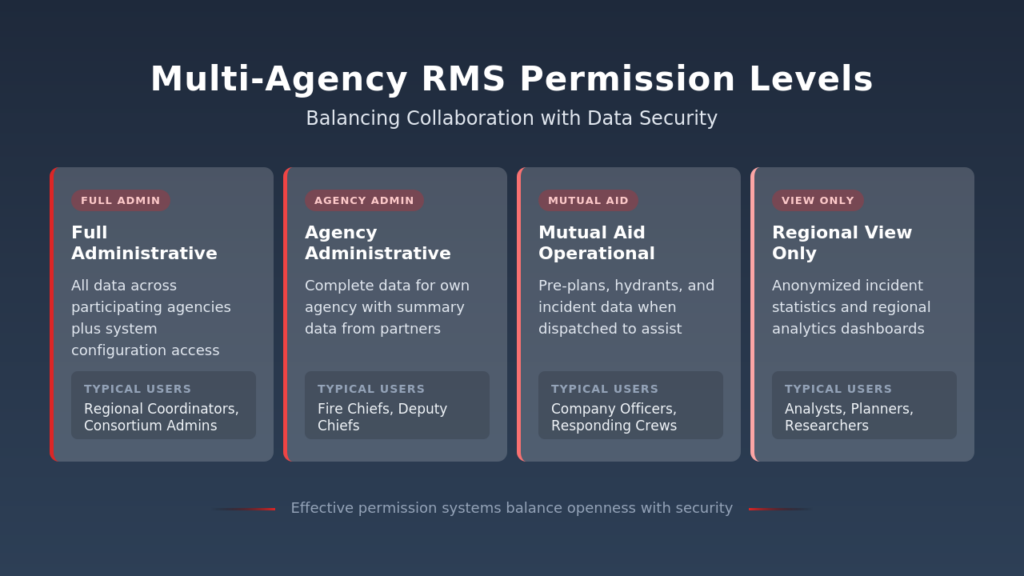Select the red accent bar on Full Administrative card
Viewport: 1024px width, 576px height.
pyautogui.click(x=53, y=313)
